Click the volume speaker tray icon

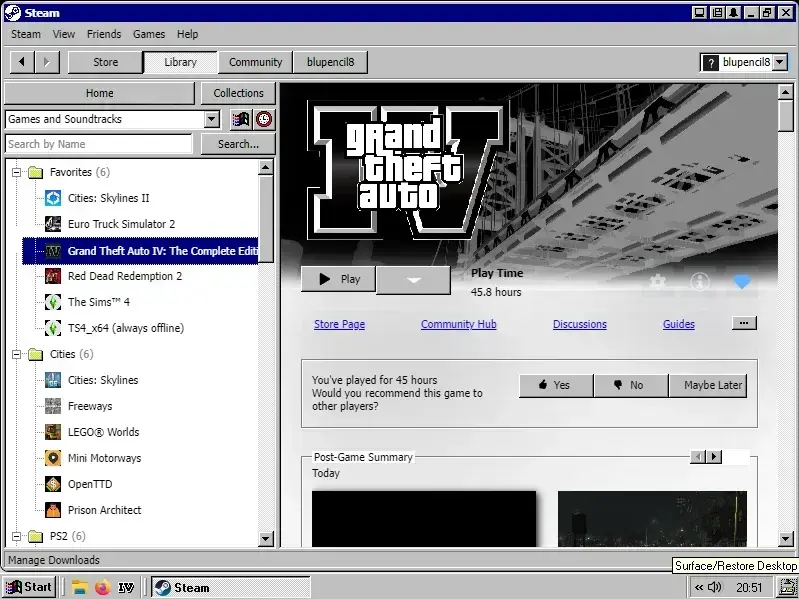(716, 587)
